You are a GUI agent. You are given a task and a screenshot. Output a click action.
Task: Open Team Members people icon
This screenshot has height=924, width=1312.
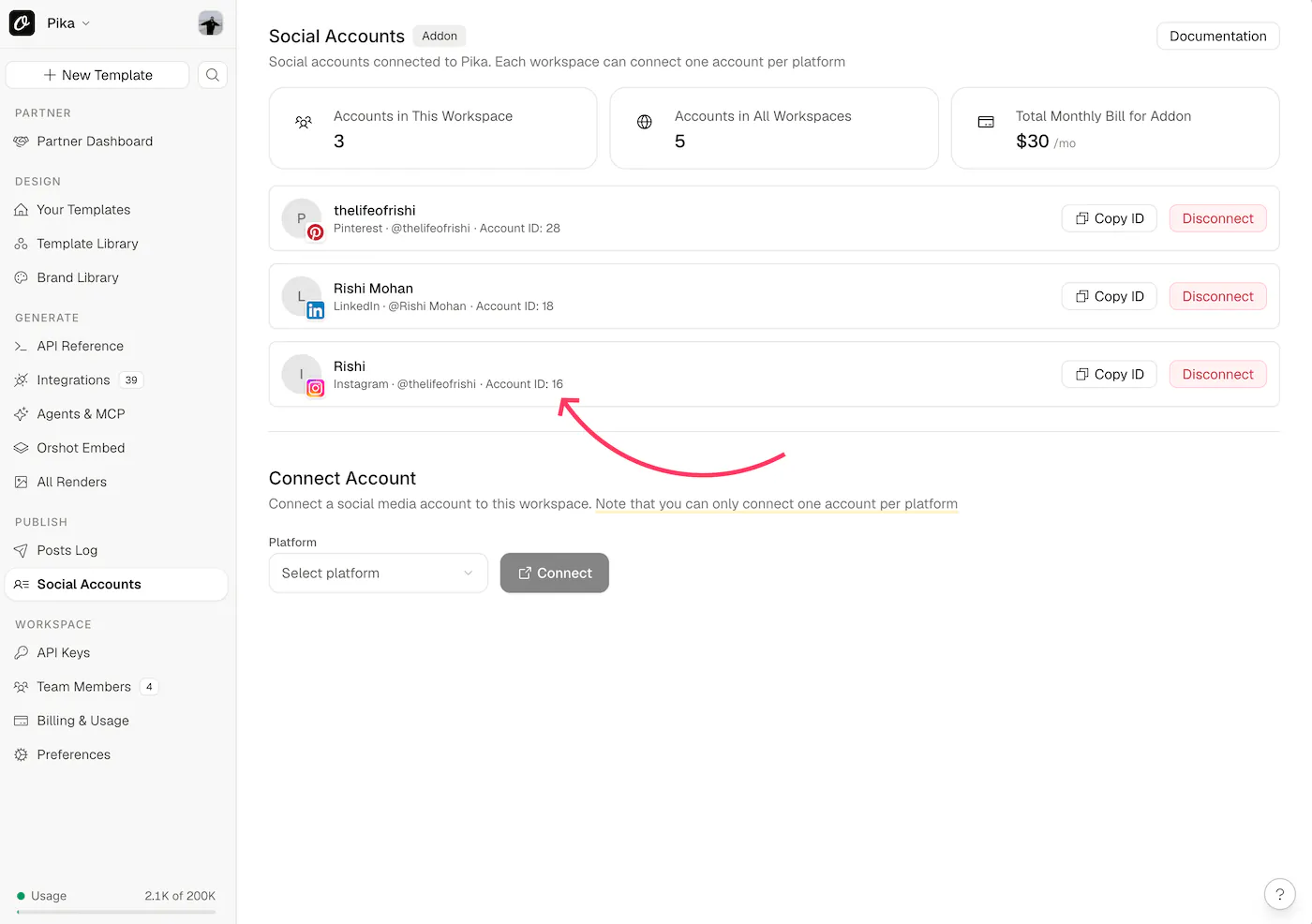[22, 687]
